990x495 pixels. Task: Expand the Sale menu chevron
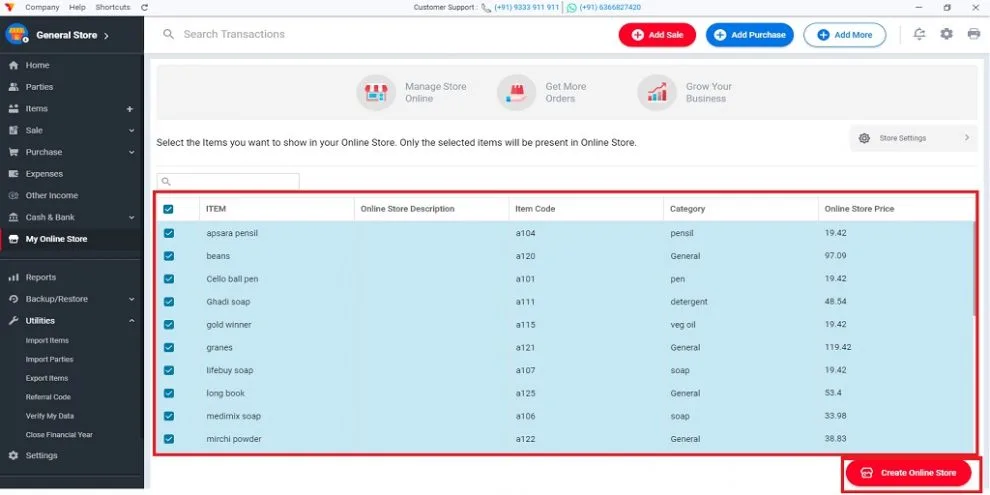click(131, 131)
